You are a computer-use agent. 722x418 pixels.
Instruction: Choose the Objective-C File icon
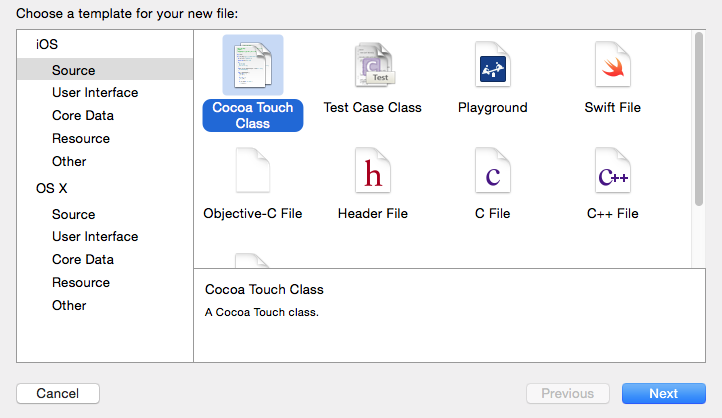pos(253,172)
